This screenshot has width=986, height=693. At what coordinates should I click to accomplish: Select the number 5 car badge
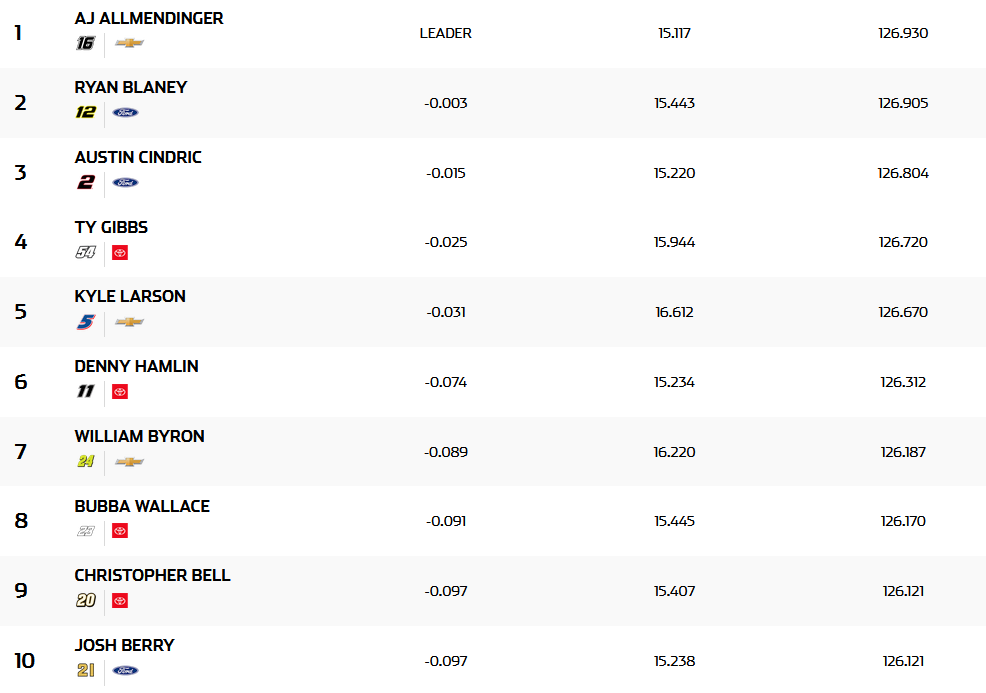86,322
